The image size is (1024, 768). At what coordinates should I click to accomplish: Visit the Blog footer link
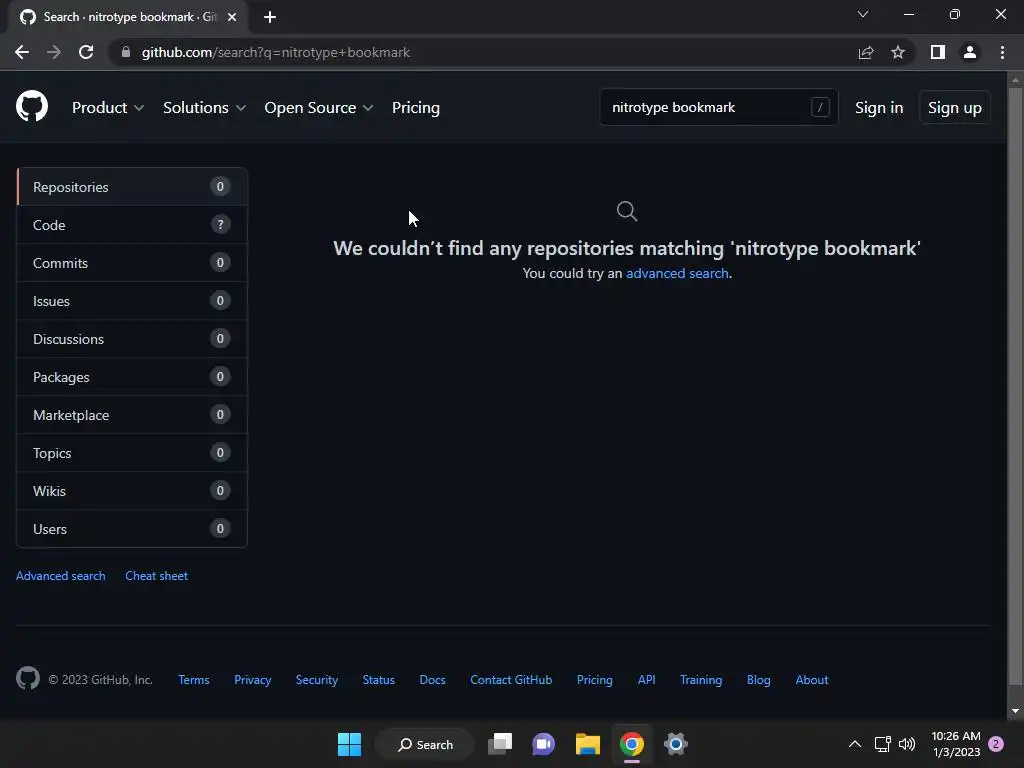click(759, 679)
